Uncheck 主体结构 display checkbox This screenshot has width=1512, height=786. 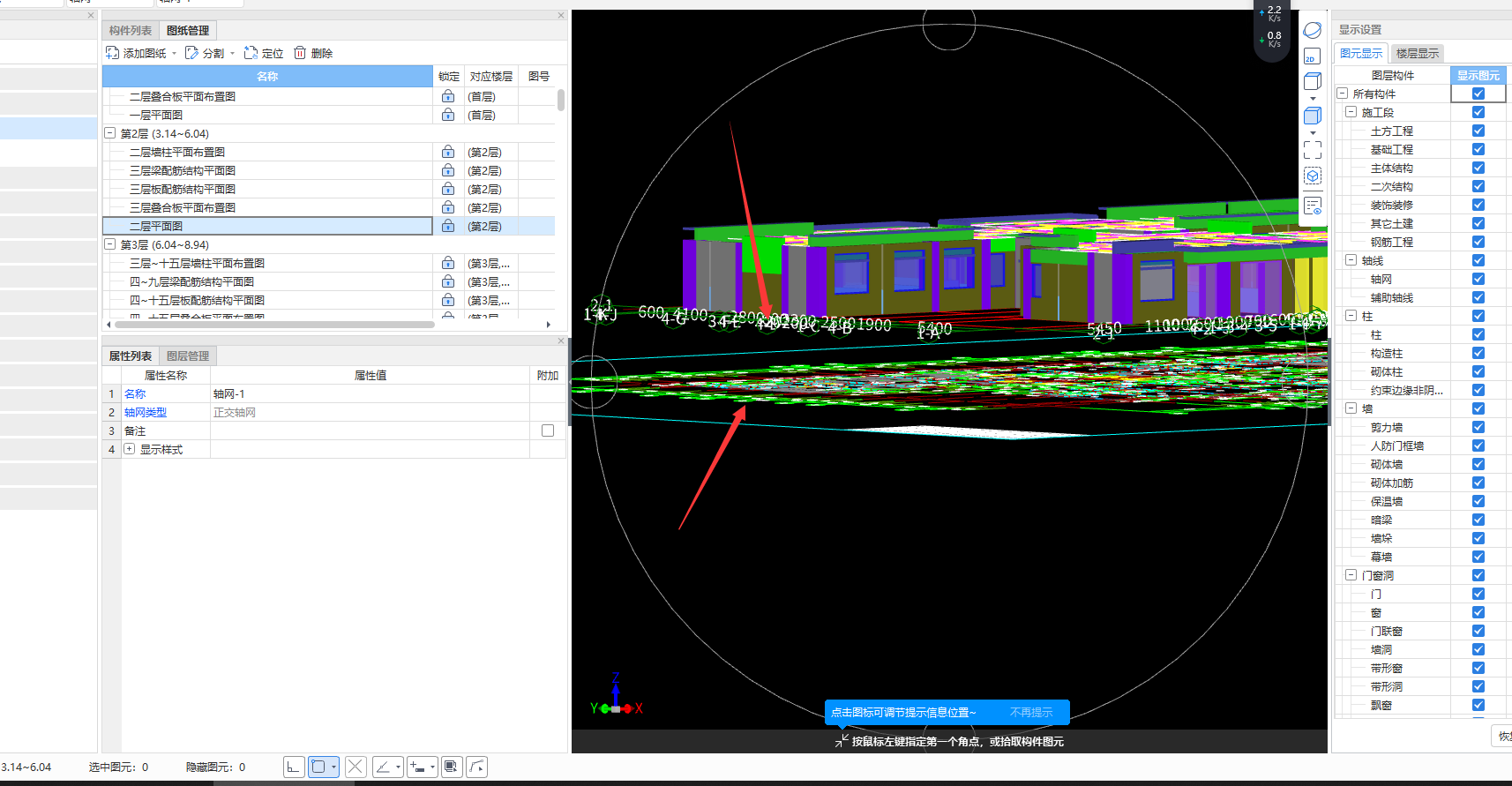(x=1478, y=168)
